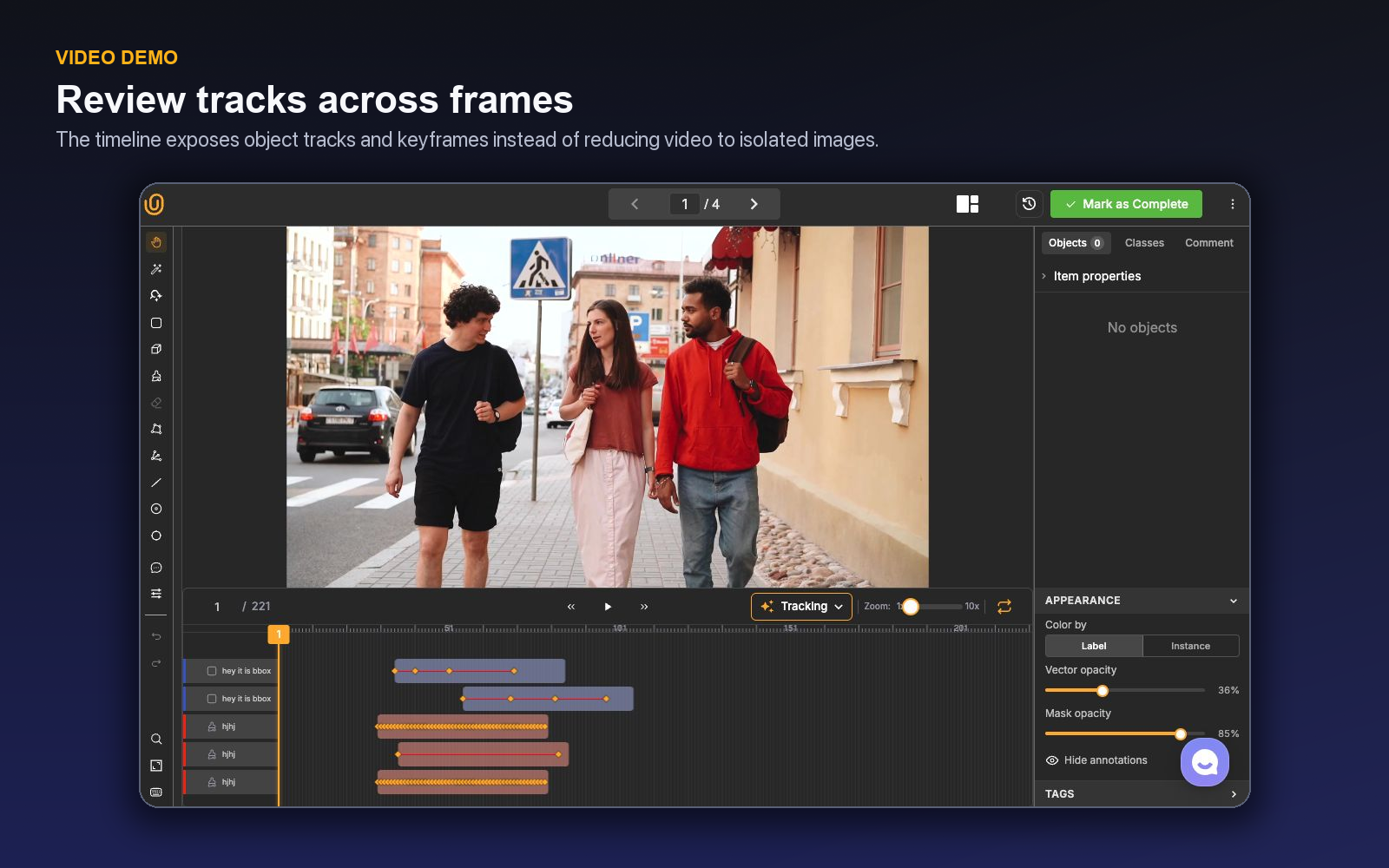
Task: Click Mark as Complete
Action: (1126, 204)
